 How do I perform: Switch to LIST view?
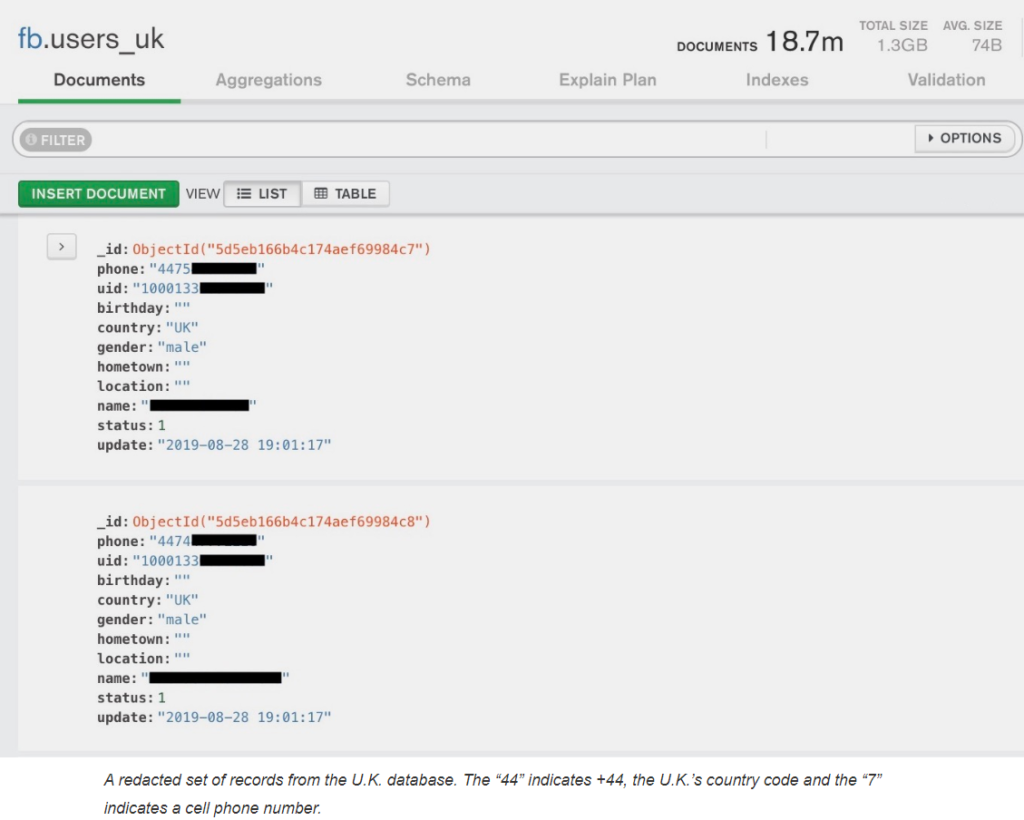262,194
